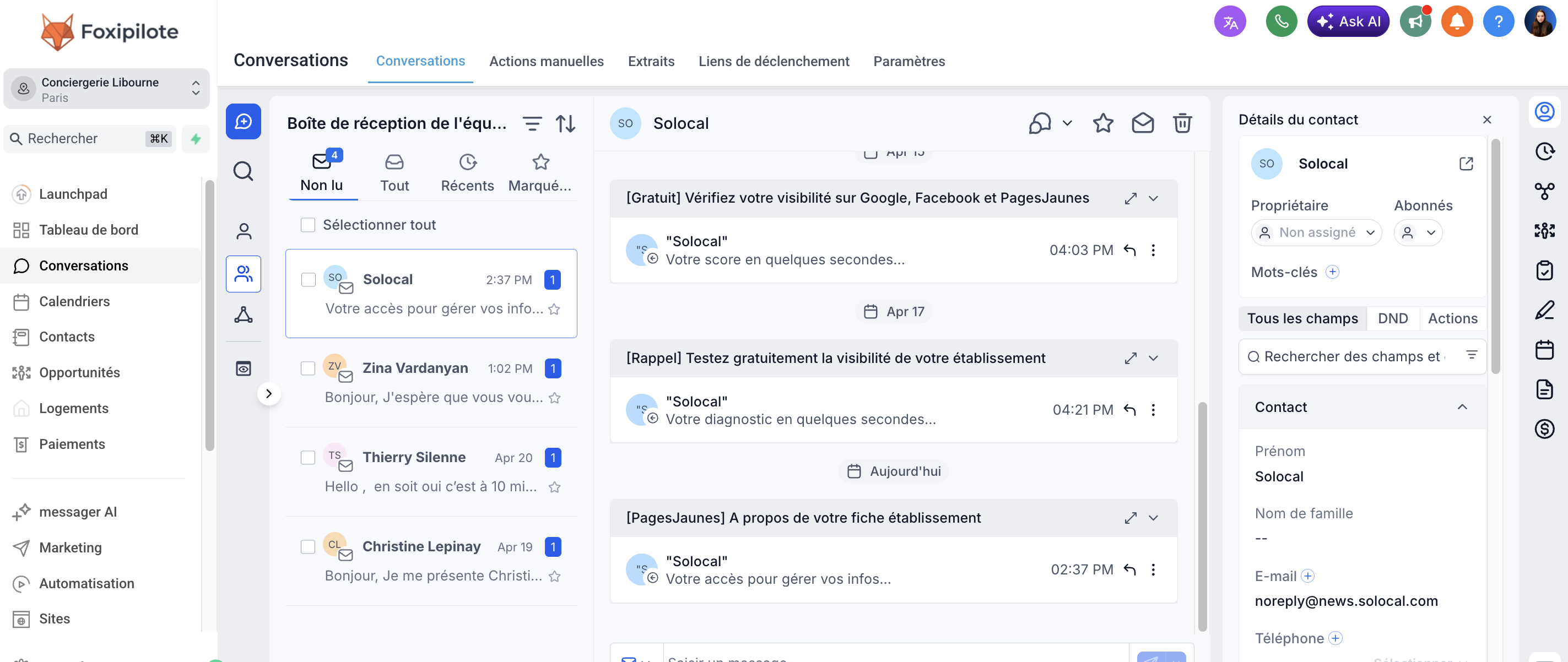Show the Récents inbox tab
This screenshot has height=662, width=1568.
[x=467, y=174]
